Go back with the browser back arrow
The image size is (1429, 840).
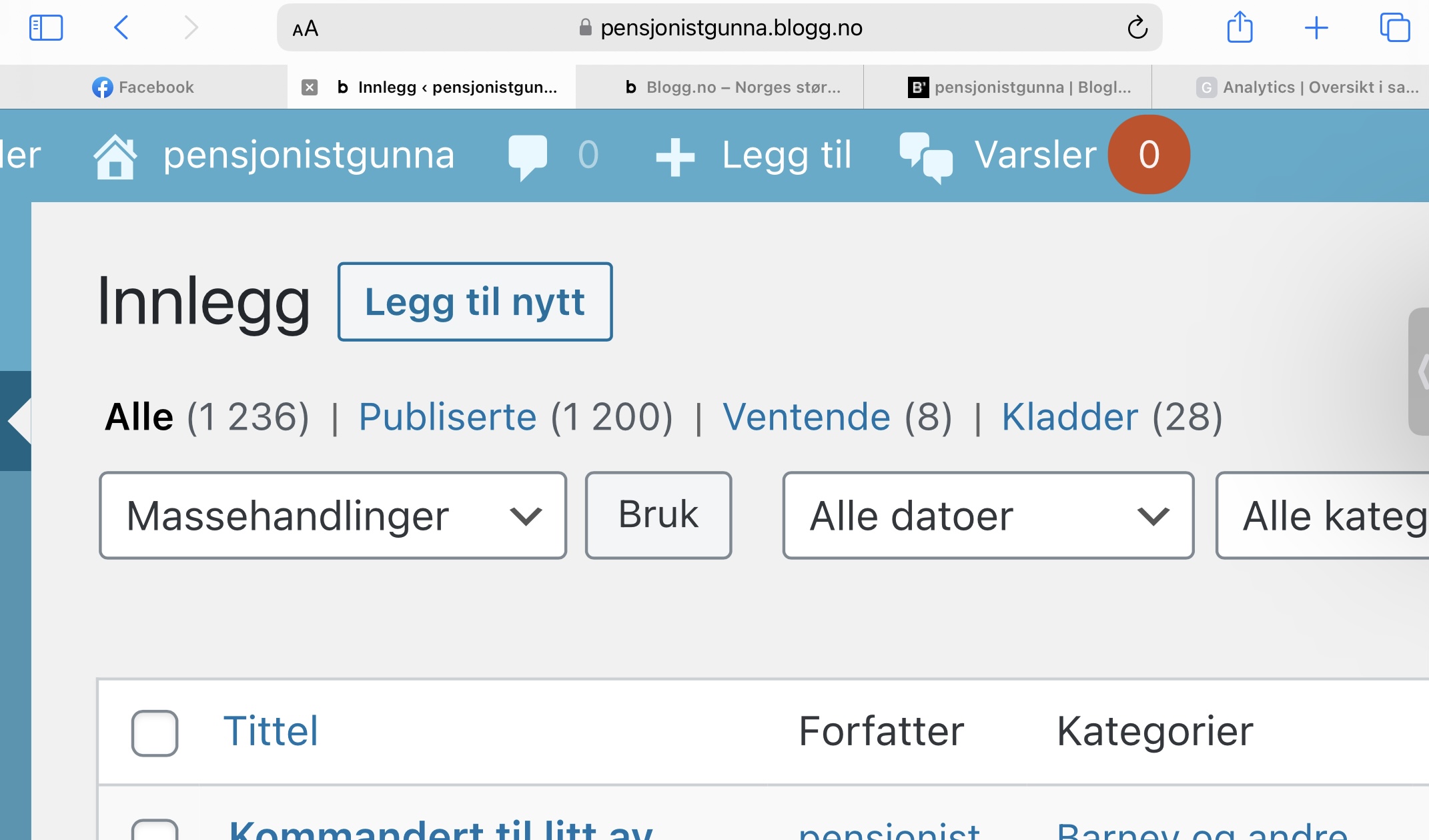(x=121, y=28)
